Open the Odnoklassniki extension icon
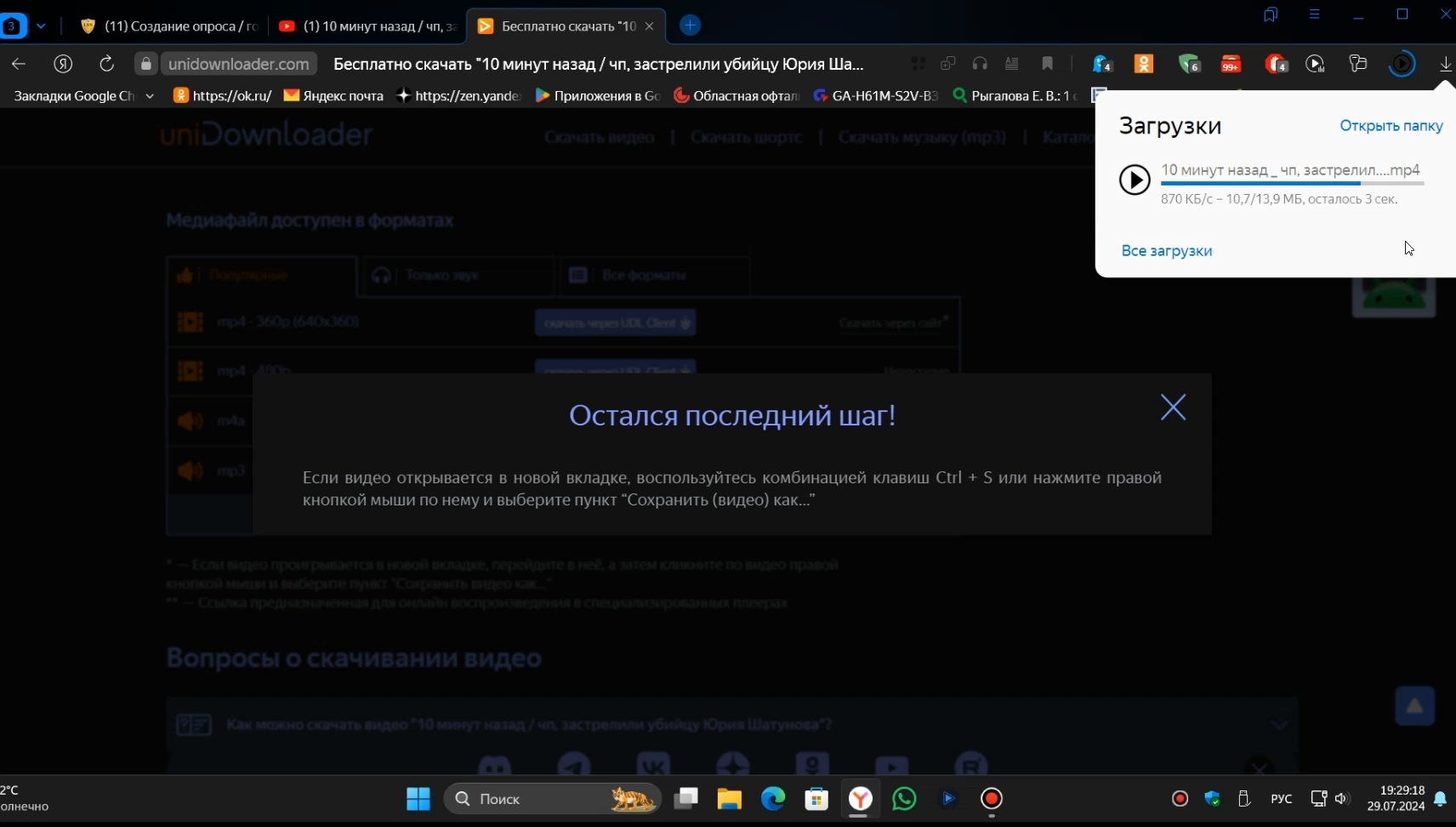The height and width of the screenshot is (827, 1456). (x=1144, y=64)
